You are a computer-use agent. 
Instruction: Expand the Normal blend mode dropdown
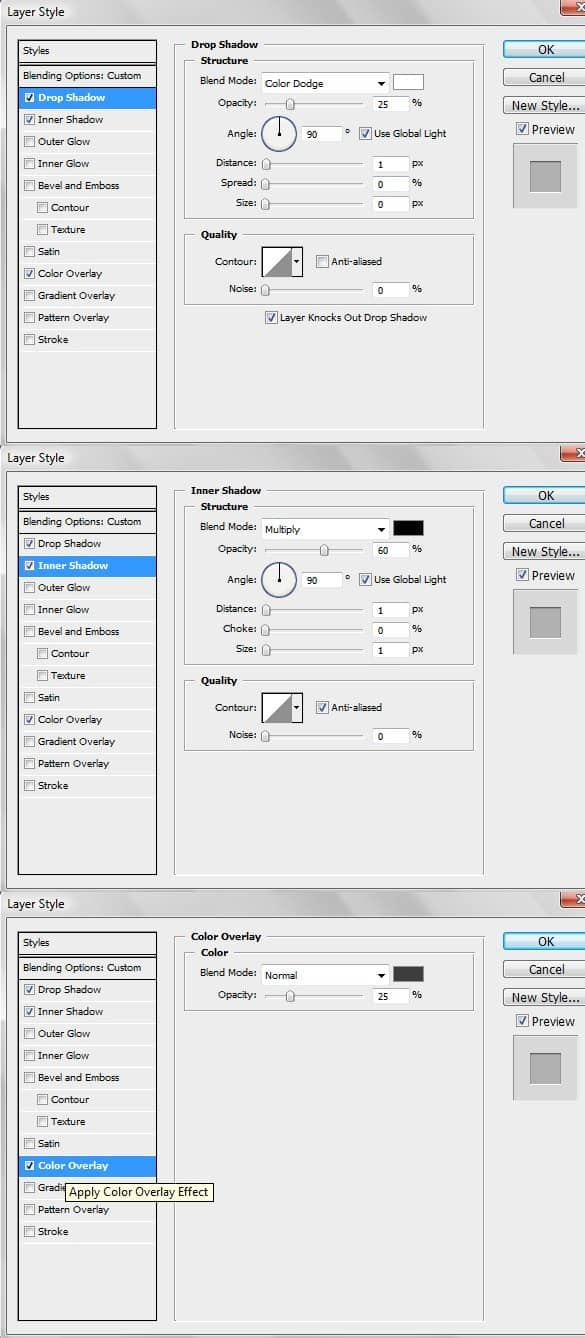(325, 975)
